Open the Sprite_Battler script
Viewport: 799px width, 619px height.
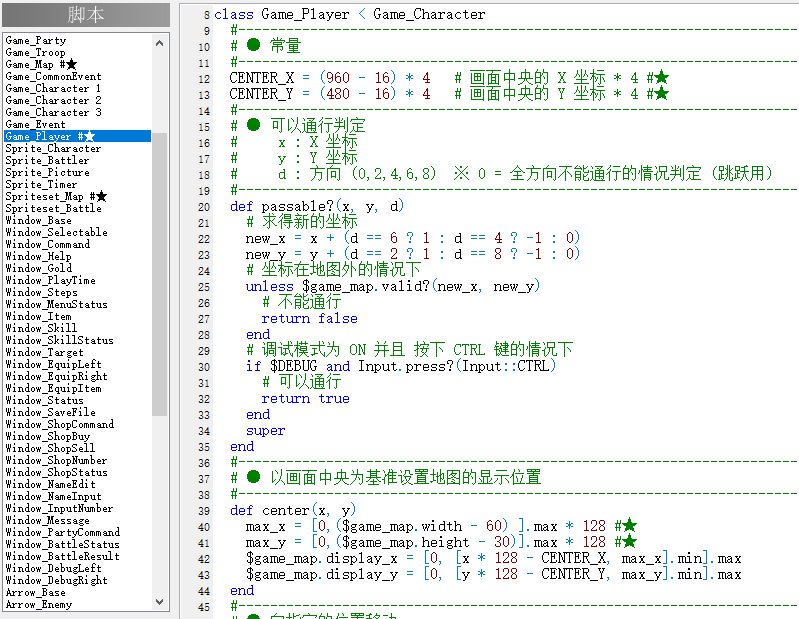pyautogui.click(x=47, y=160)
